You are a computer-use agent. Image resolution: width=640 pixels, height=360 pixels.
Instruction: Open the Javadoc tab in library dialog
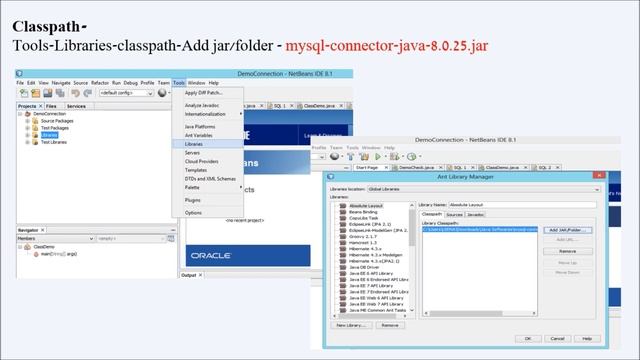coord(475,215)
